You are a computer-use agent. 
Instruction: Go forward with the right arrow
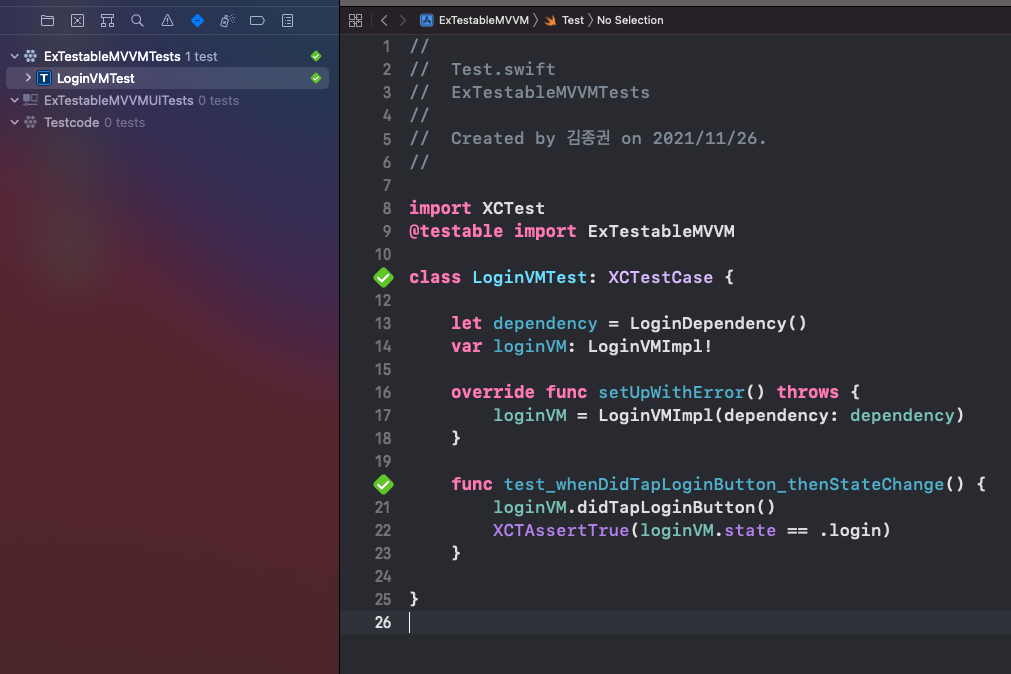pyautogui.click(x=403, y=21)
